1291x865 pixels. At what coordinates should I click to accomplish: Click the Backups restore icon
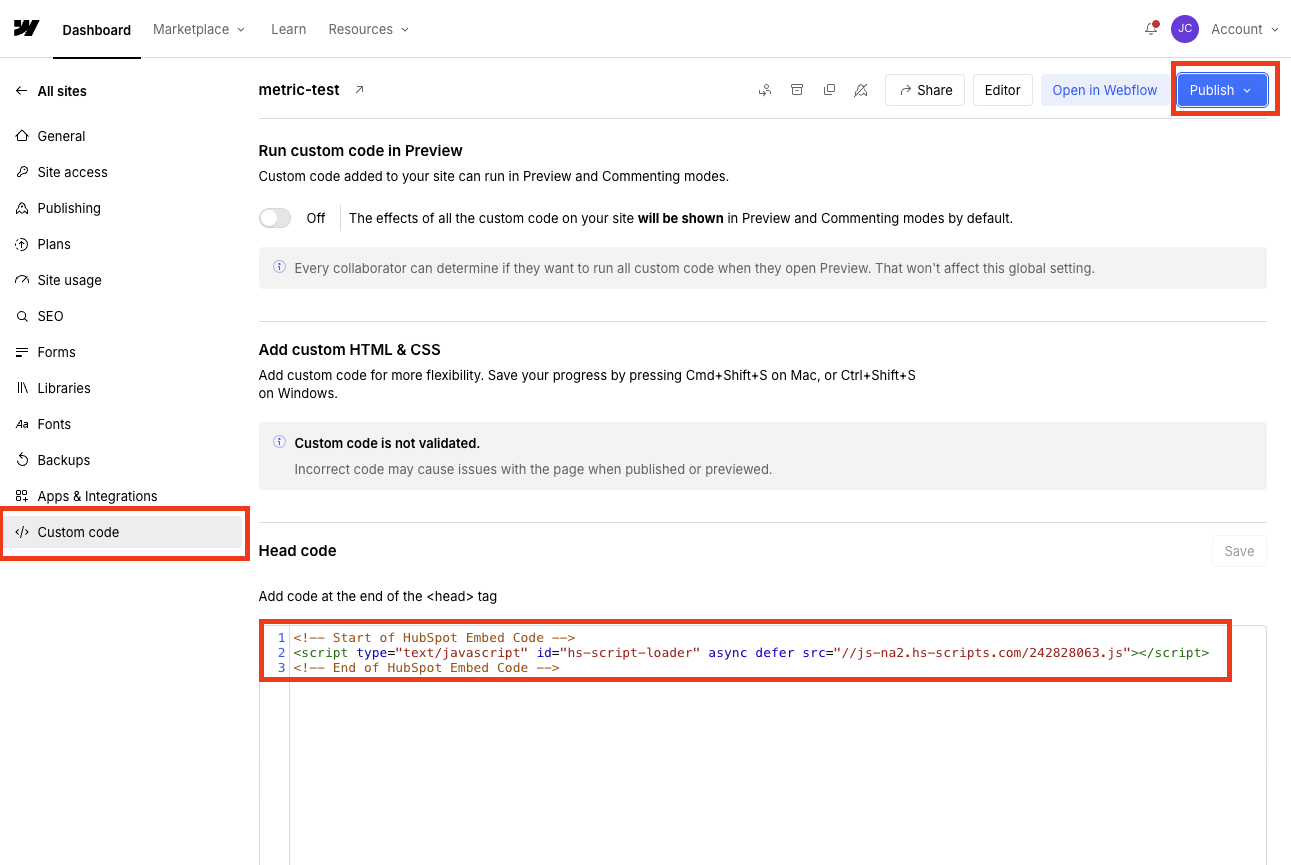click(22, 460)
